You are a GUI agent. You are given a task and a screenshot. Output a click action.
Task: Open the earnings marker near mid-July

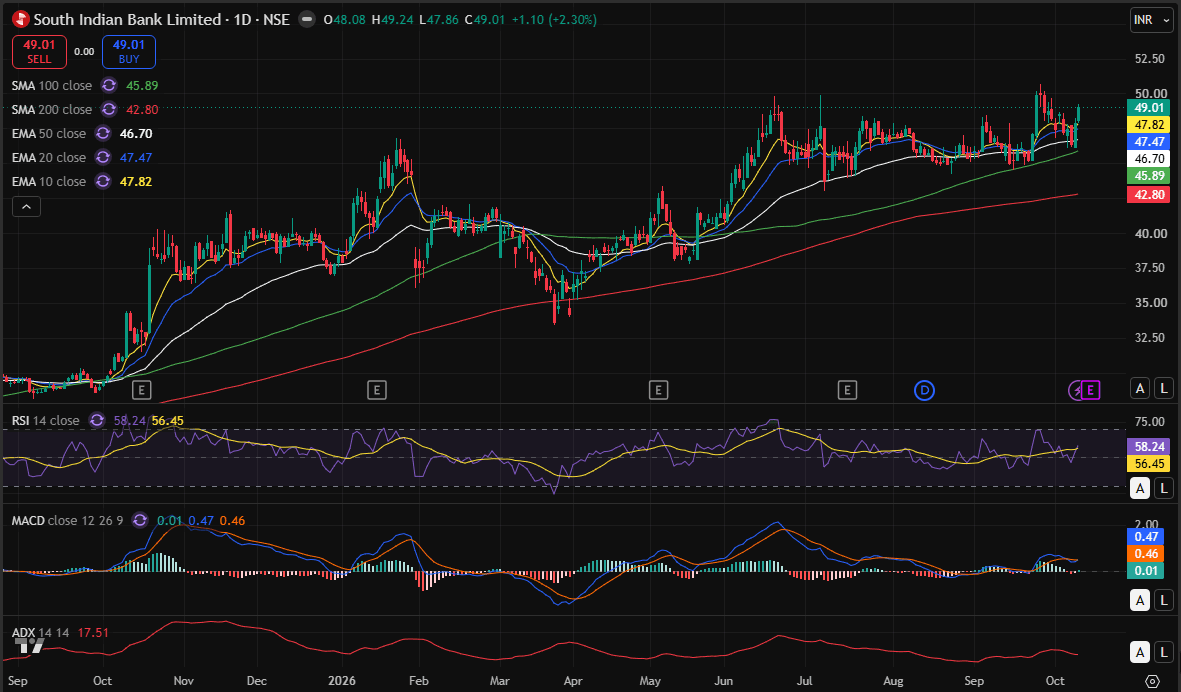point(847,390)
